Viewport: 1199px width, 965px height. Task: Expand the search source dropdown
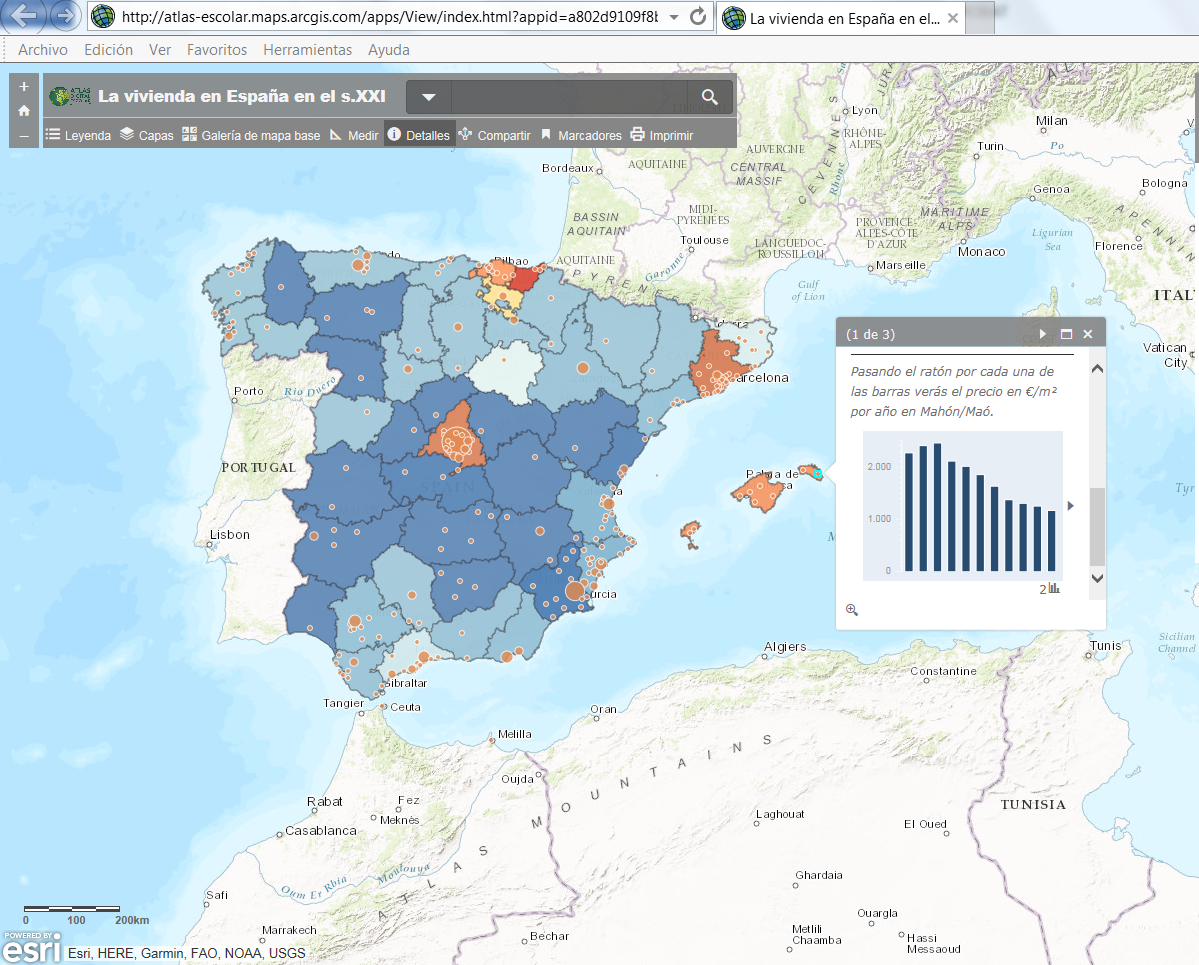[429, 96]
